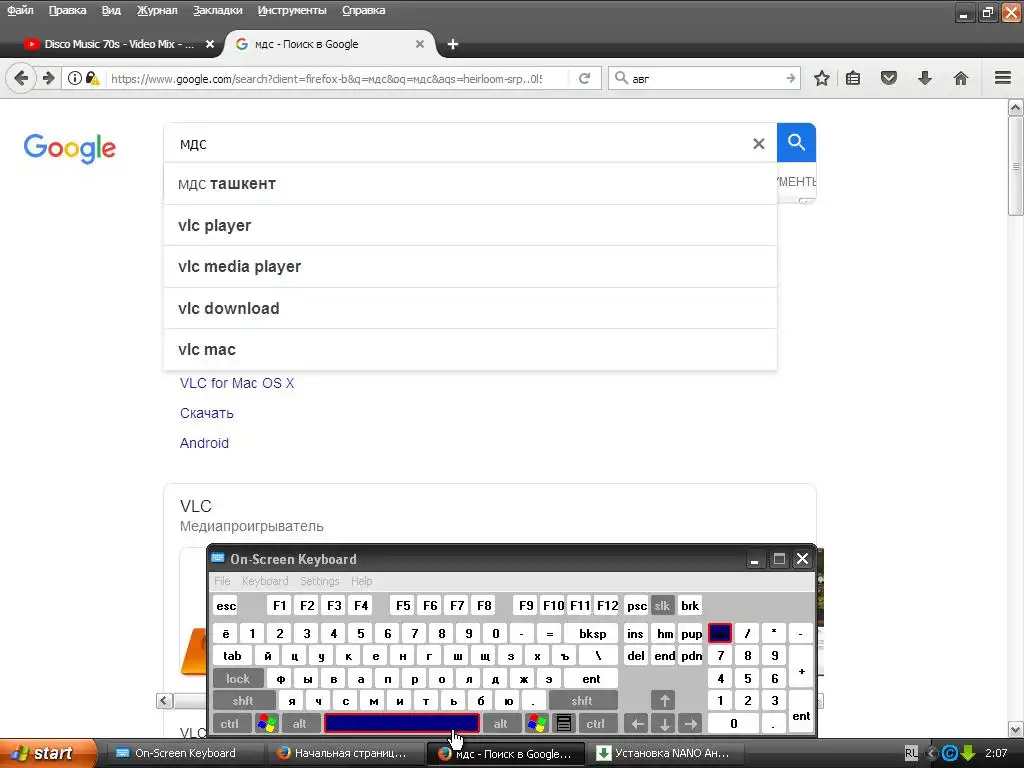Viewport: 1024px width, 768px height.
Task: Click the esc key on keyboard
Action: tap(226, 606)
